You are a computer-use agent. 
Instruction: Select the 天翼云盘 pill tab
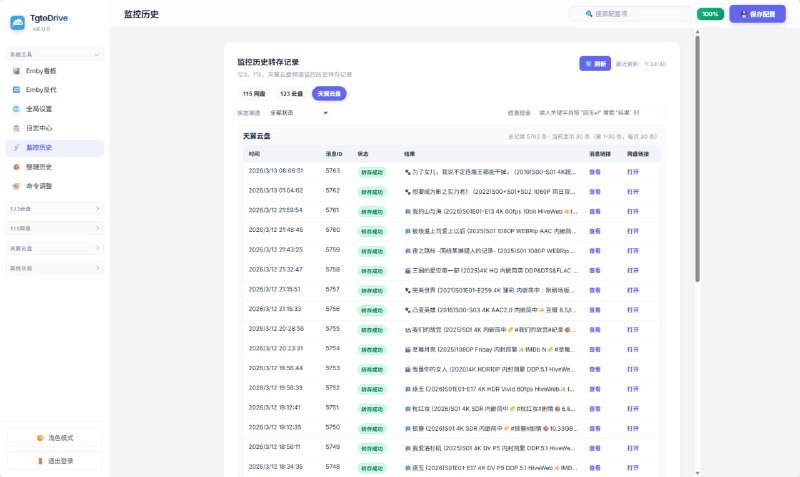[x=329, y=94]
